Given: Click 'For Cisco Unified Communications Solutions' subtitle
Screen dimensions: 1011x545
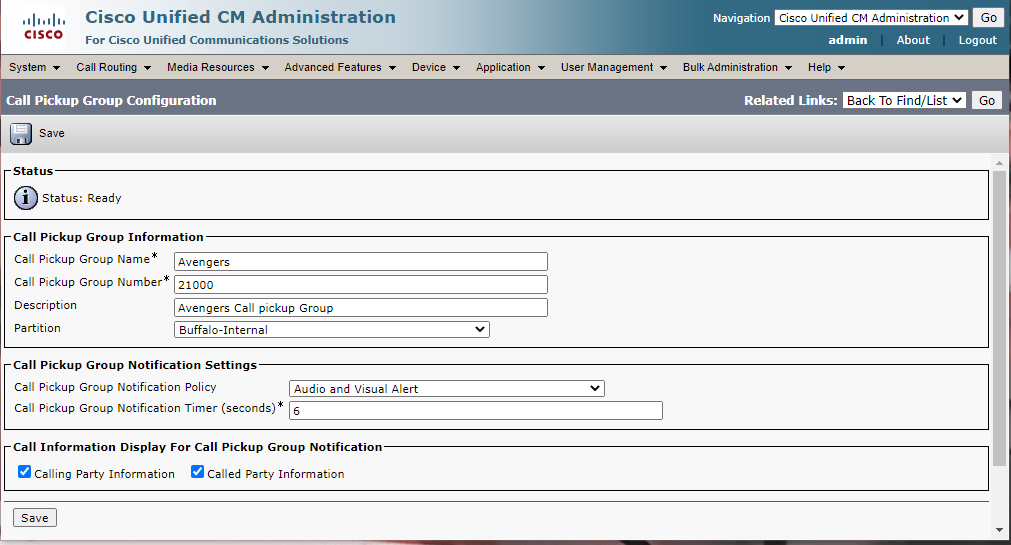Looking at the screenshot, I should click(x=217, y=40).
